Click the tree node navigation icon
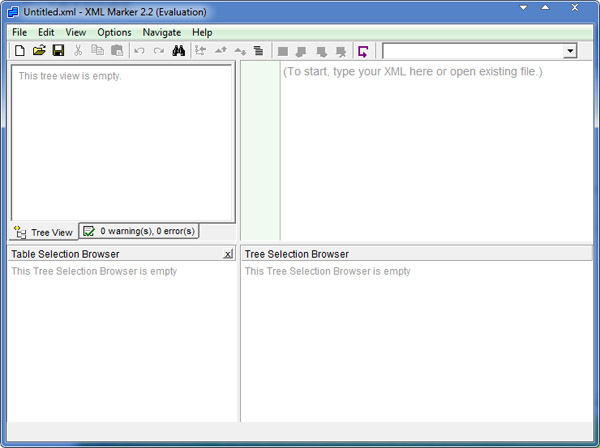The width and height of the screenshot is (600, 448). 201,51
